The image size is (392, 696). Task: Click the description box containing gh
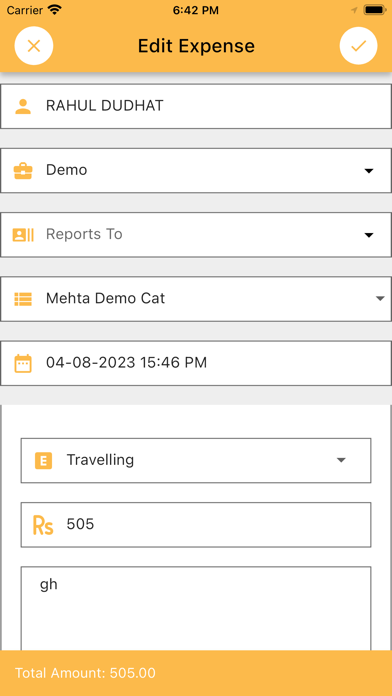(196, 609)
